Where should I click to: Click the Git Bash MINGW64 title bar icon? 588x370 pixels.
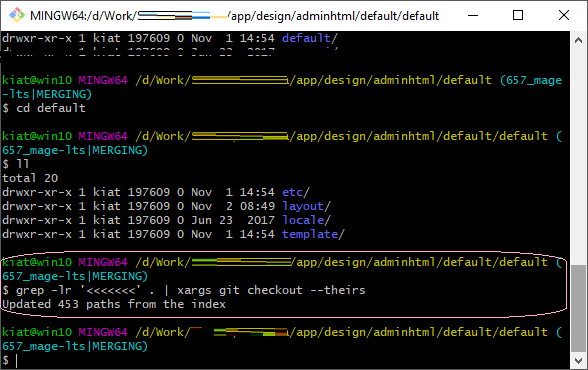16,15
